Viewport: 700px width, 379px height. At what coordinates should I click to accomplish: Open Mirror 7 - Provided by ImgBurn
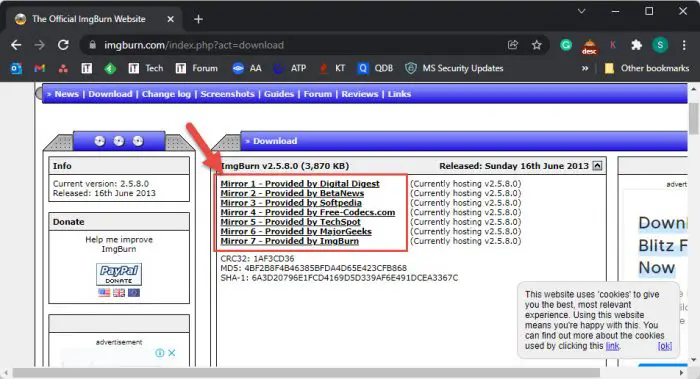tap(289, 241)
